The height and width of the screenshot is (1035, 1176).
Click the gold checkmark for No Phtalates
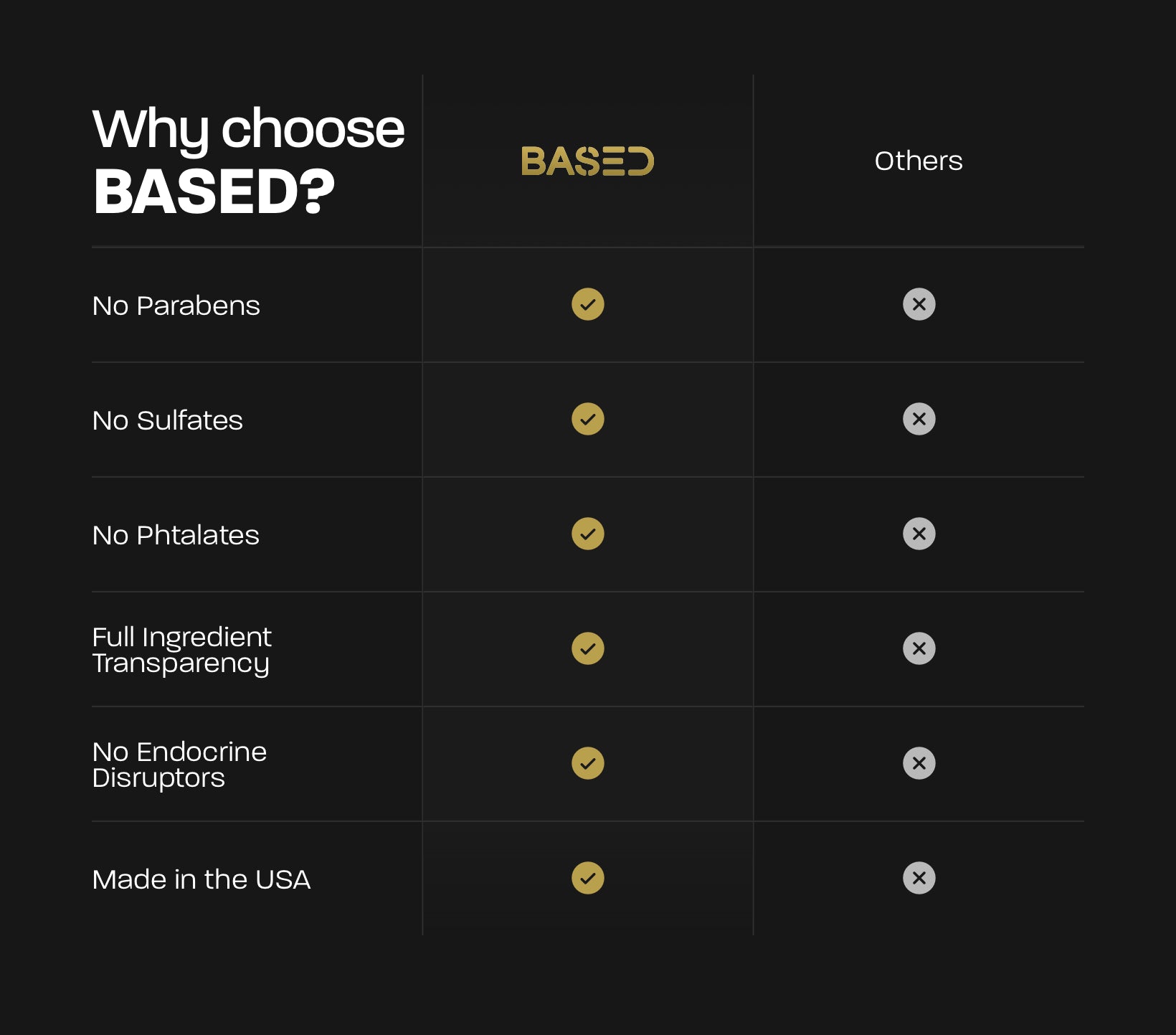click(588, 534)
